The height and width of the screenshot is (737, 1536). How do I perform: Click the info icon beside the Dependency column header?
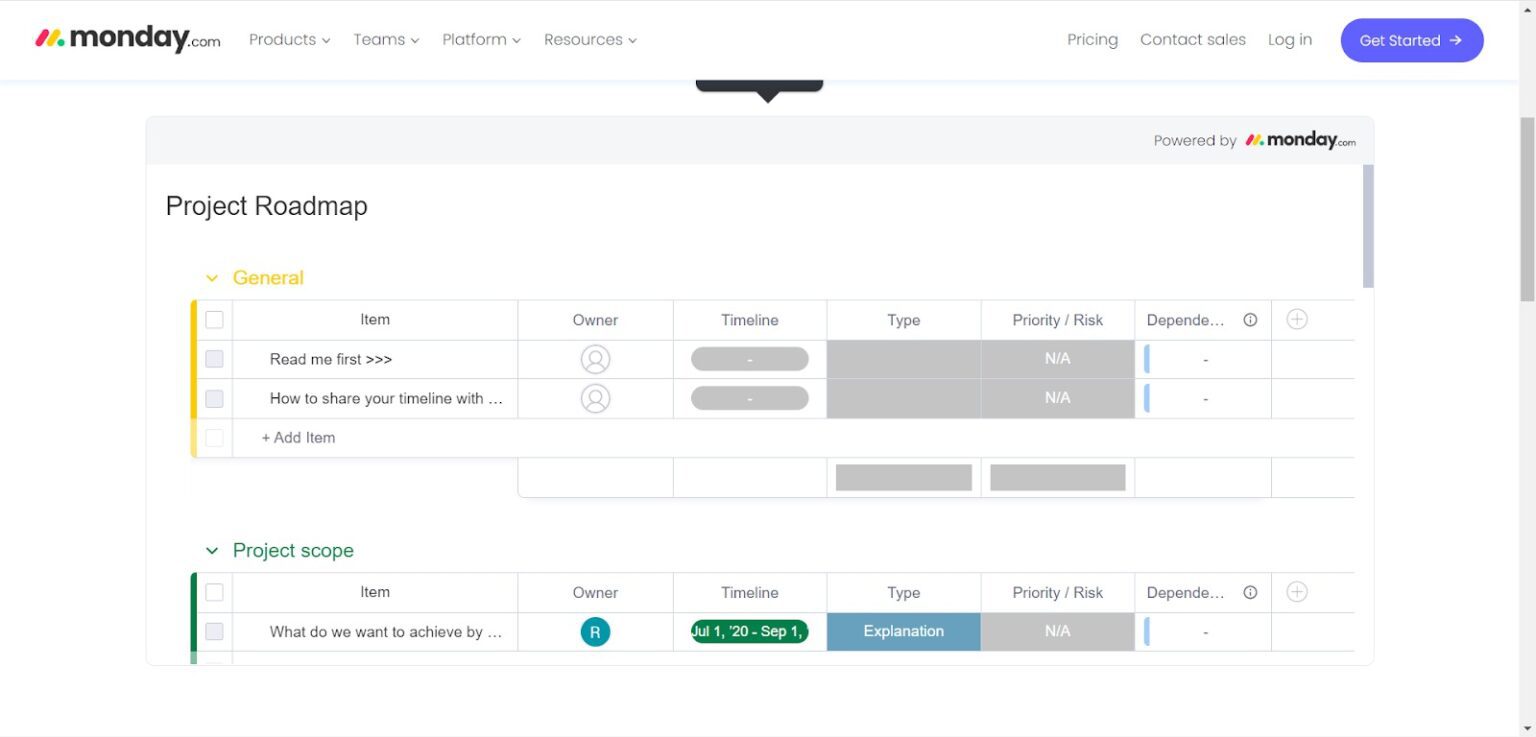tap(1250, 319)
